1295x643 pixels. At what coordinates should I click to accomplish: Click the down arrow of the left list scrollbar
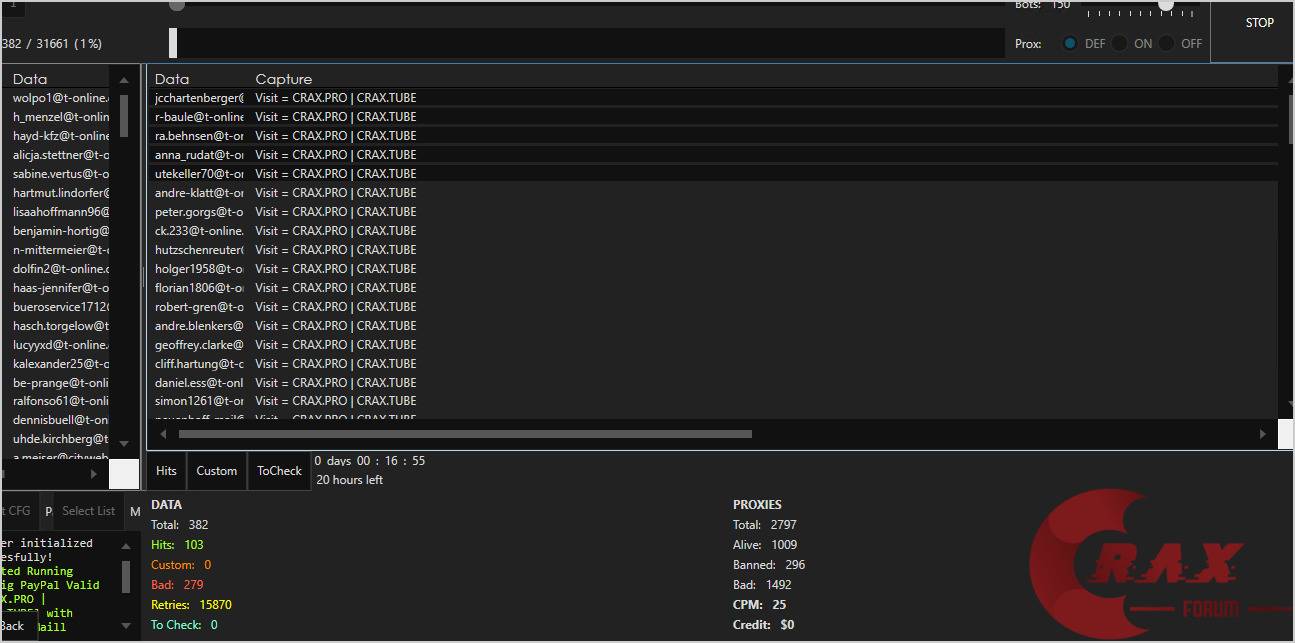pos(124,443)
